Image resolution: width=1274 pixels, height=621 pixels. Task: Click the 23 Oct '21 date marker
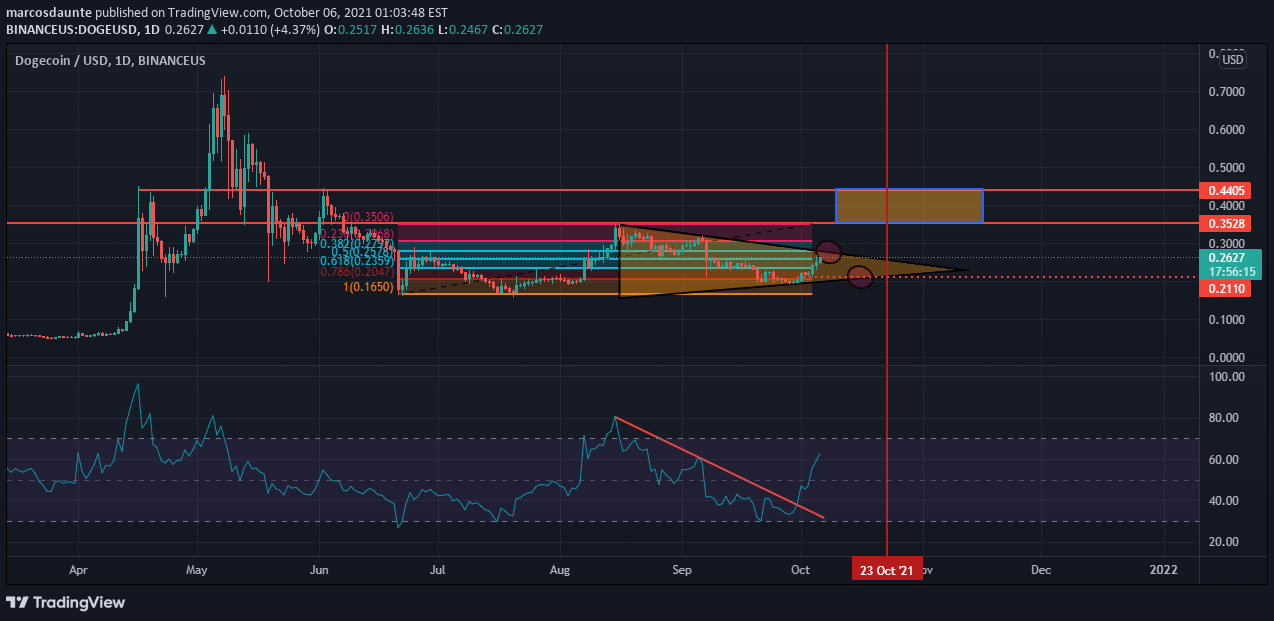(886, 569)
